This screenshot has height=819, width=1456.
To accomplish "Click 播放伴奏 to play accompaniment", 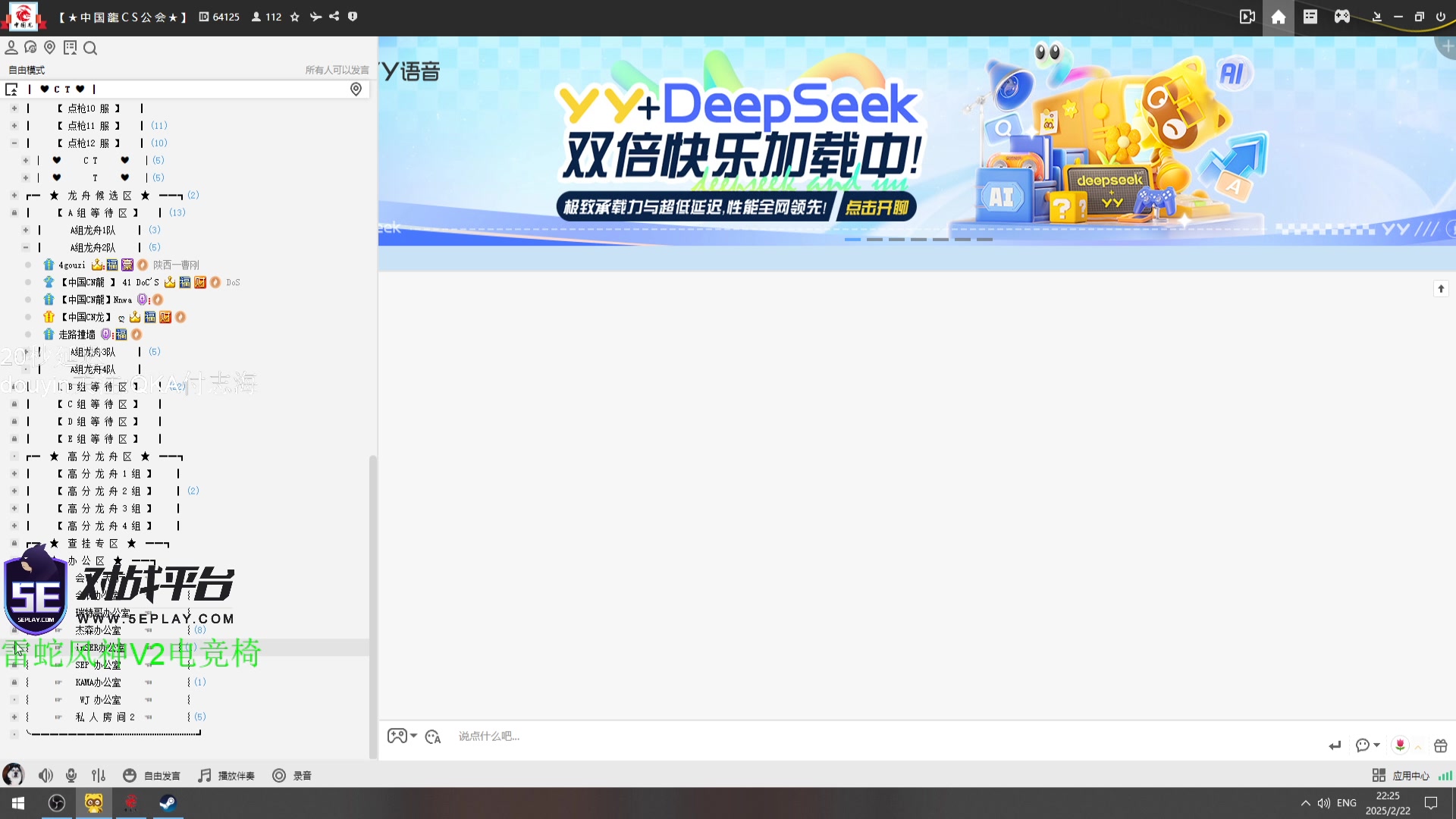I will (226, 776).
